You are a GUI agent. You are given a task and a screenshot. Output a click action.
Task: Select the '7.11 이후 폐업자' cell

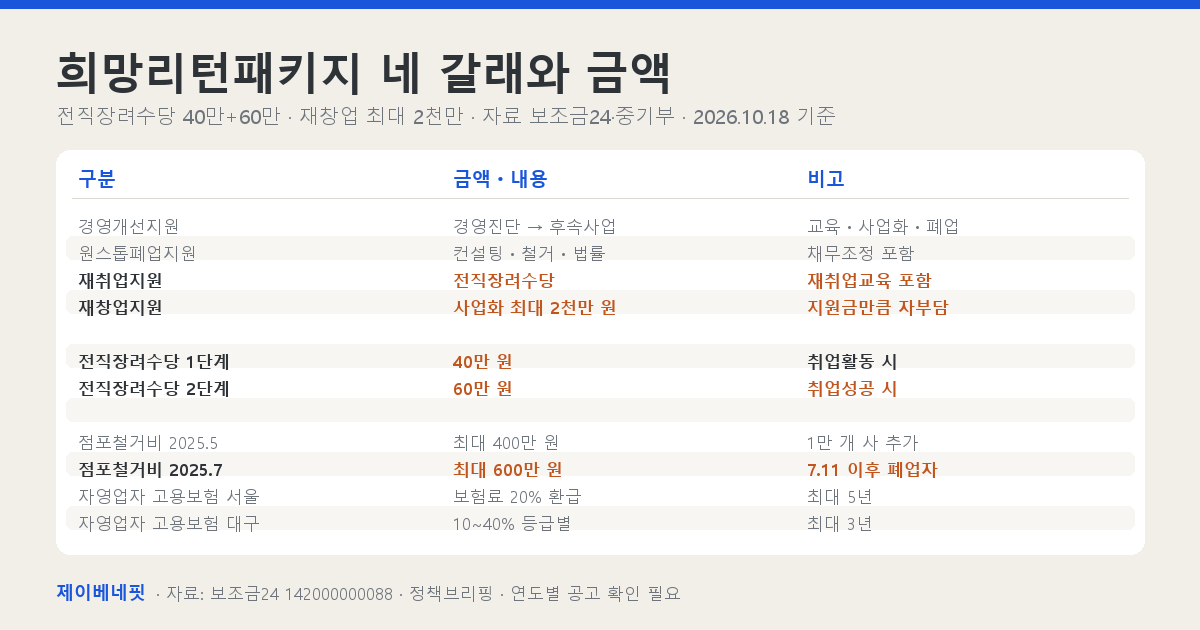click(x=872, y=469)
